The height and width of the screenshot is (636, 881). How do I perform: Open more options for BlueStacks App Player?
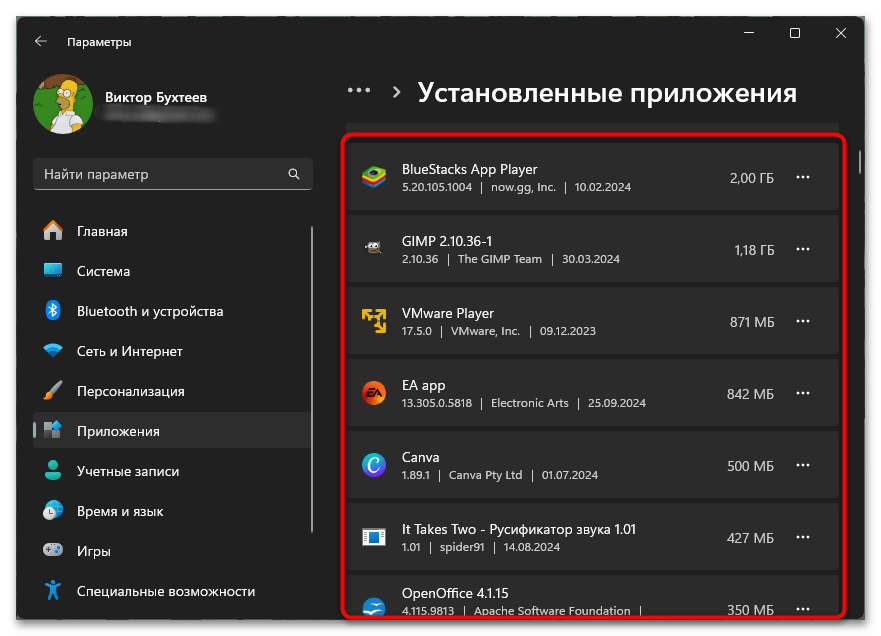(803, 178)
